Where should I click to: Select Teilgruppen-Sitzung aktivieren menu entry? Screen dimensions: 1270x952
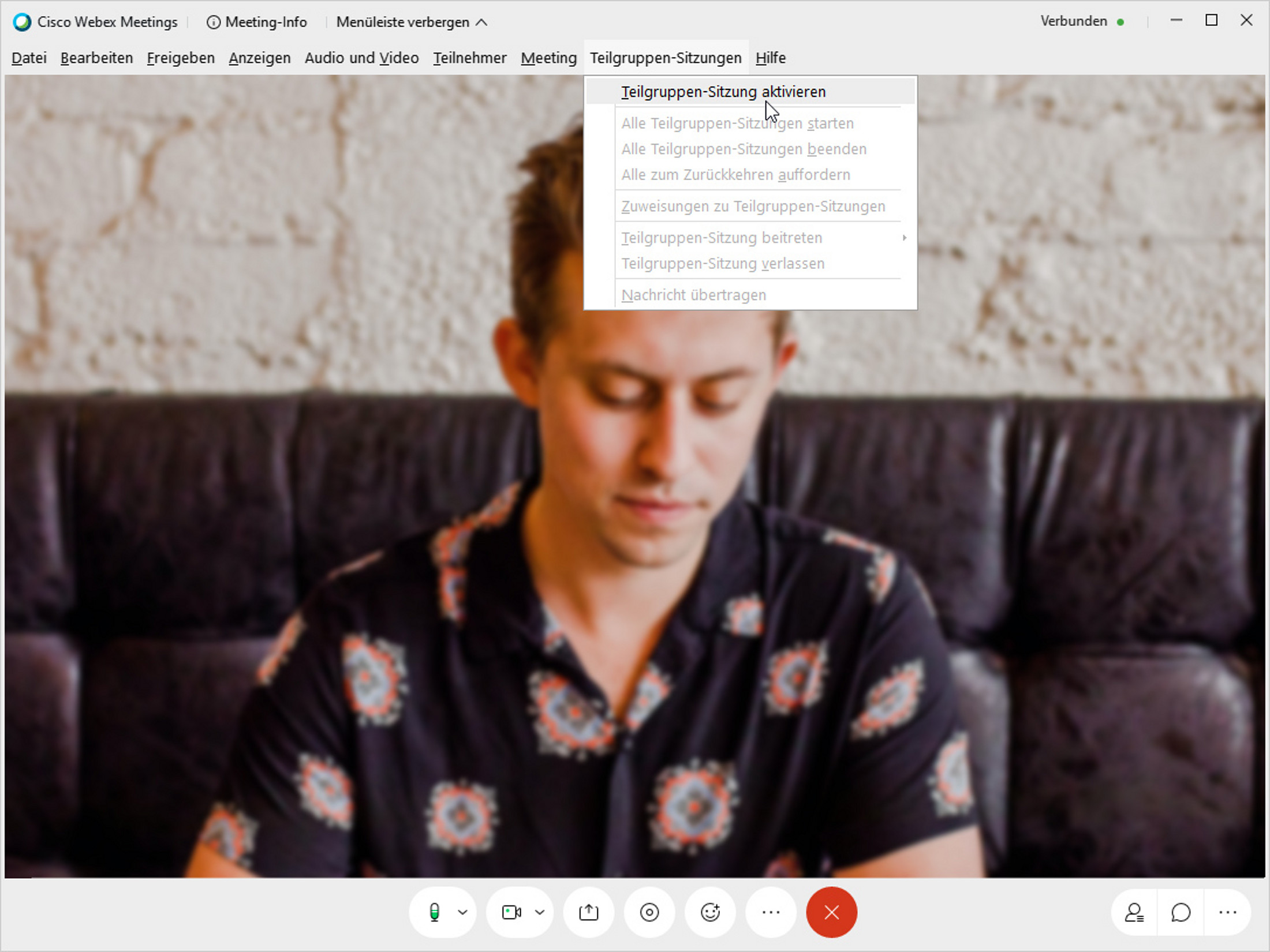[723, 92]
